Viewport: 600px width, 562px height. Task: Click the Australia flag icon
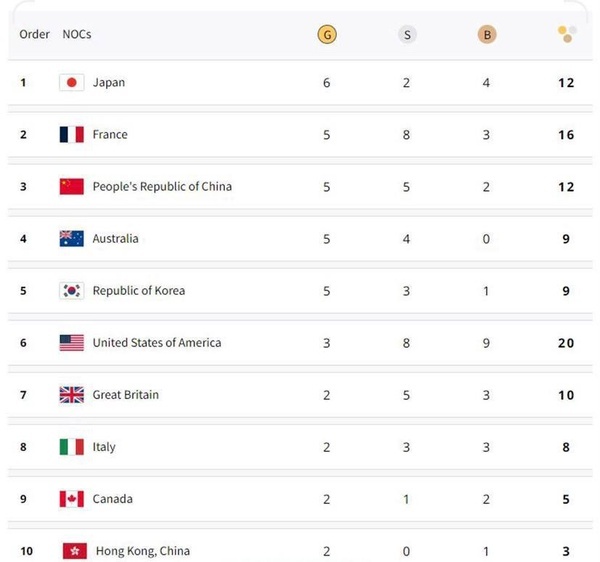coord(71,239)
